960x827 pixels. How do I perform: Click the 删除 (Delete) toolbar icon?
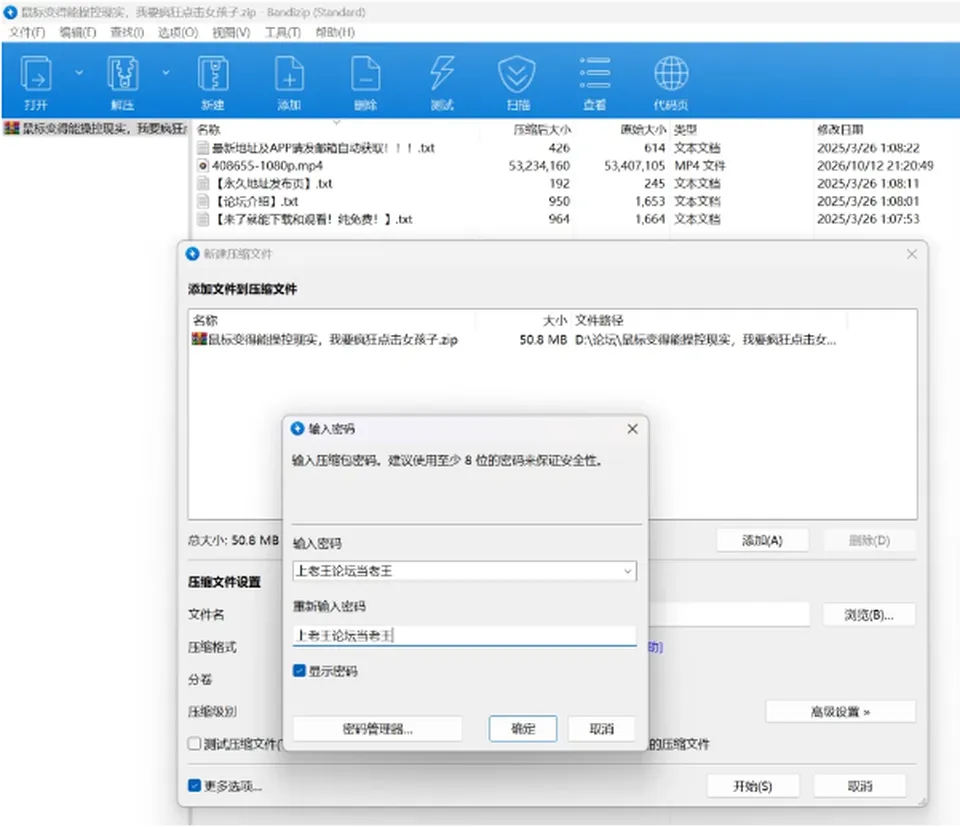pos(366,73)
